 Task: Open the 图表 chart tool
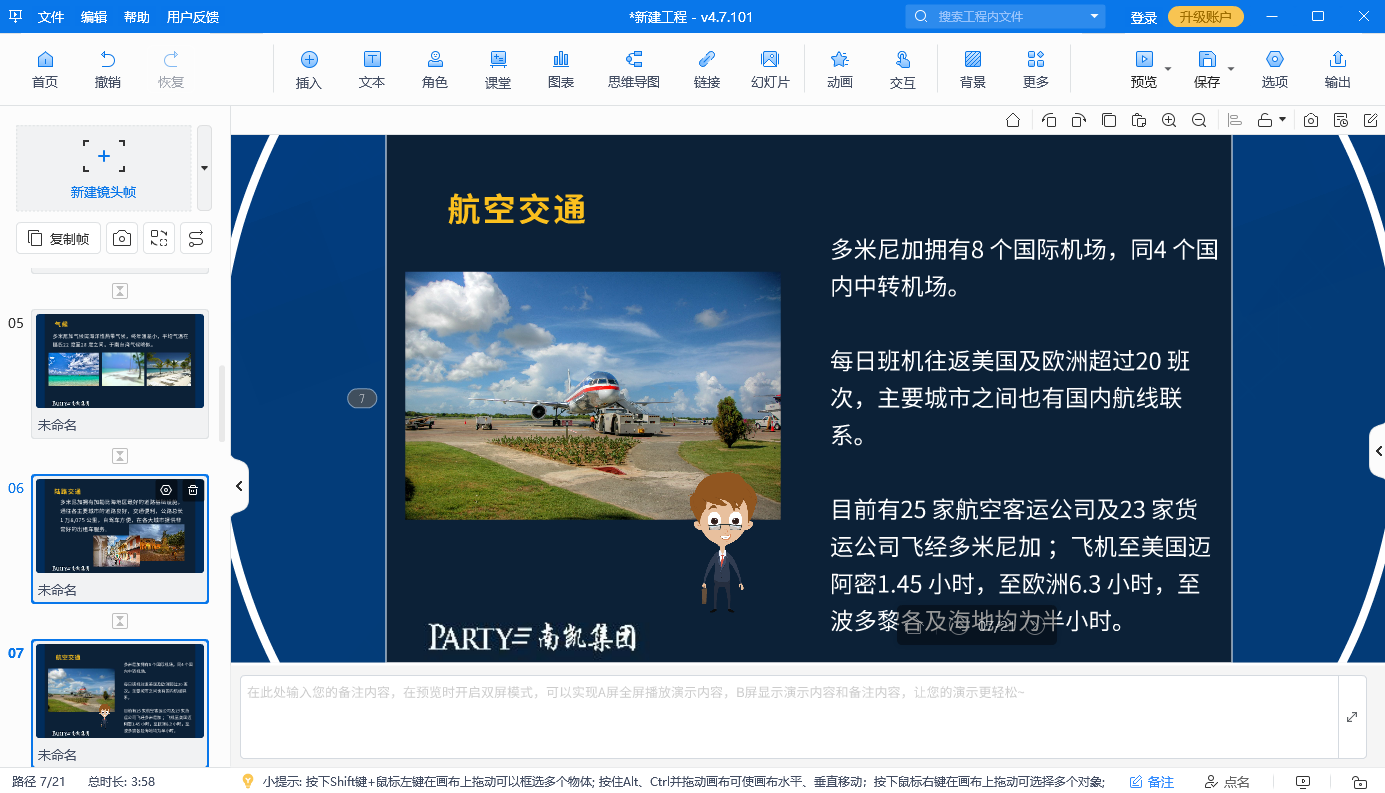tap(561, 70)
